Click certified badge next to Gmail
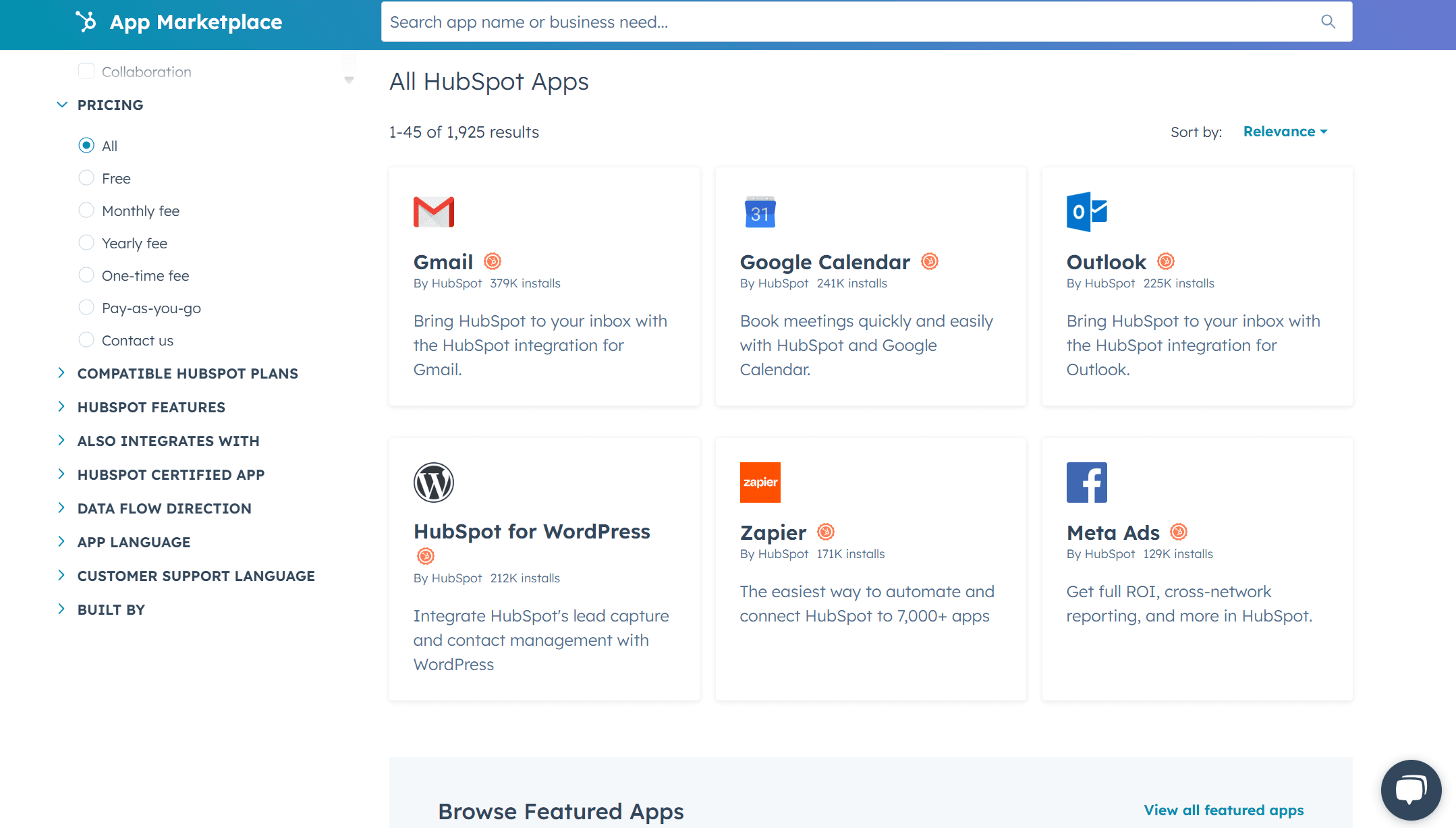The image size is (1456, 828). click(493, 261)
